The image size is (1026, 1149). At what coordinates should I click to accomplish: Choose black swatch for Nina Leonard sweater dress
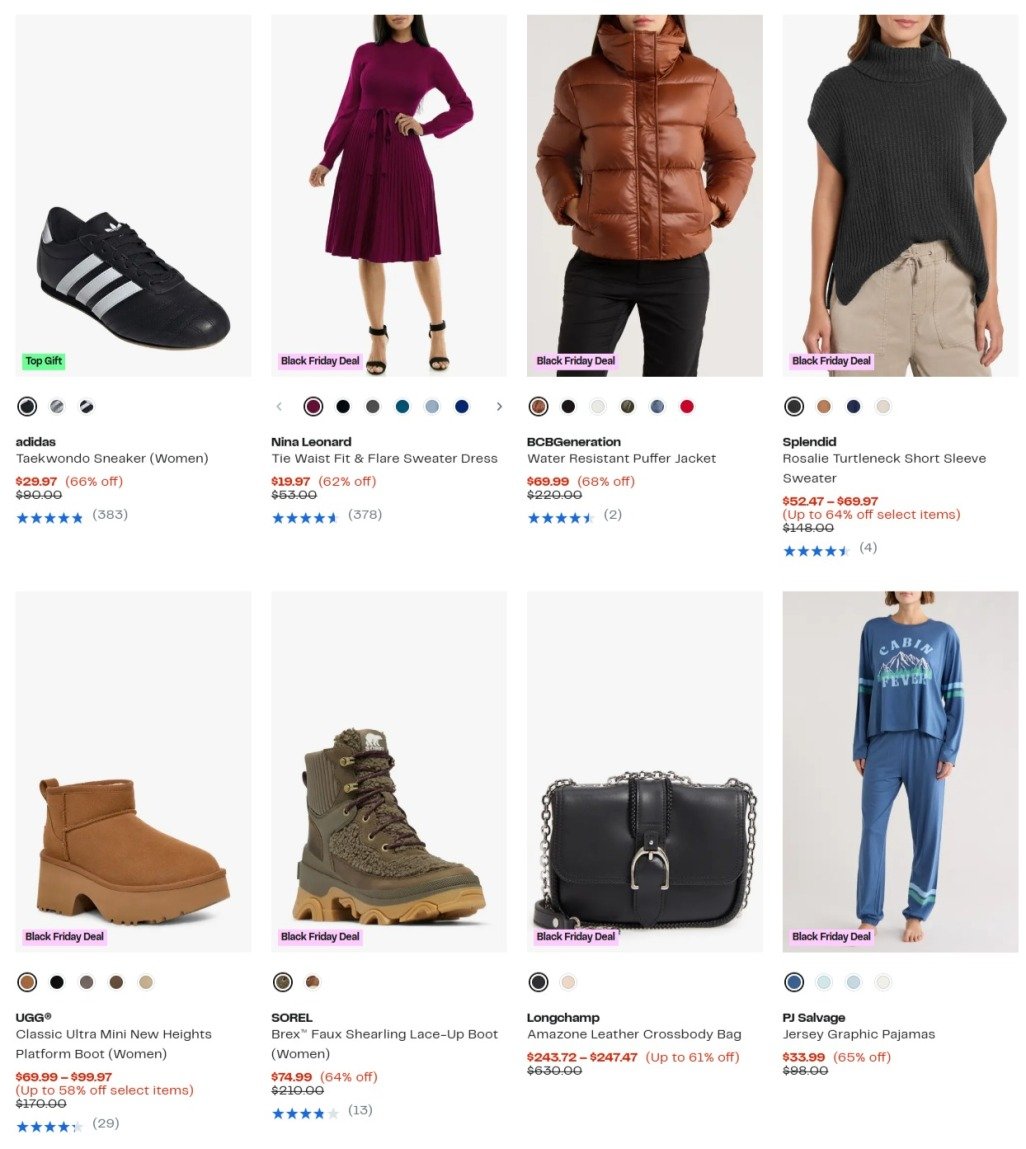click(343, 406)
